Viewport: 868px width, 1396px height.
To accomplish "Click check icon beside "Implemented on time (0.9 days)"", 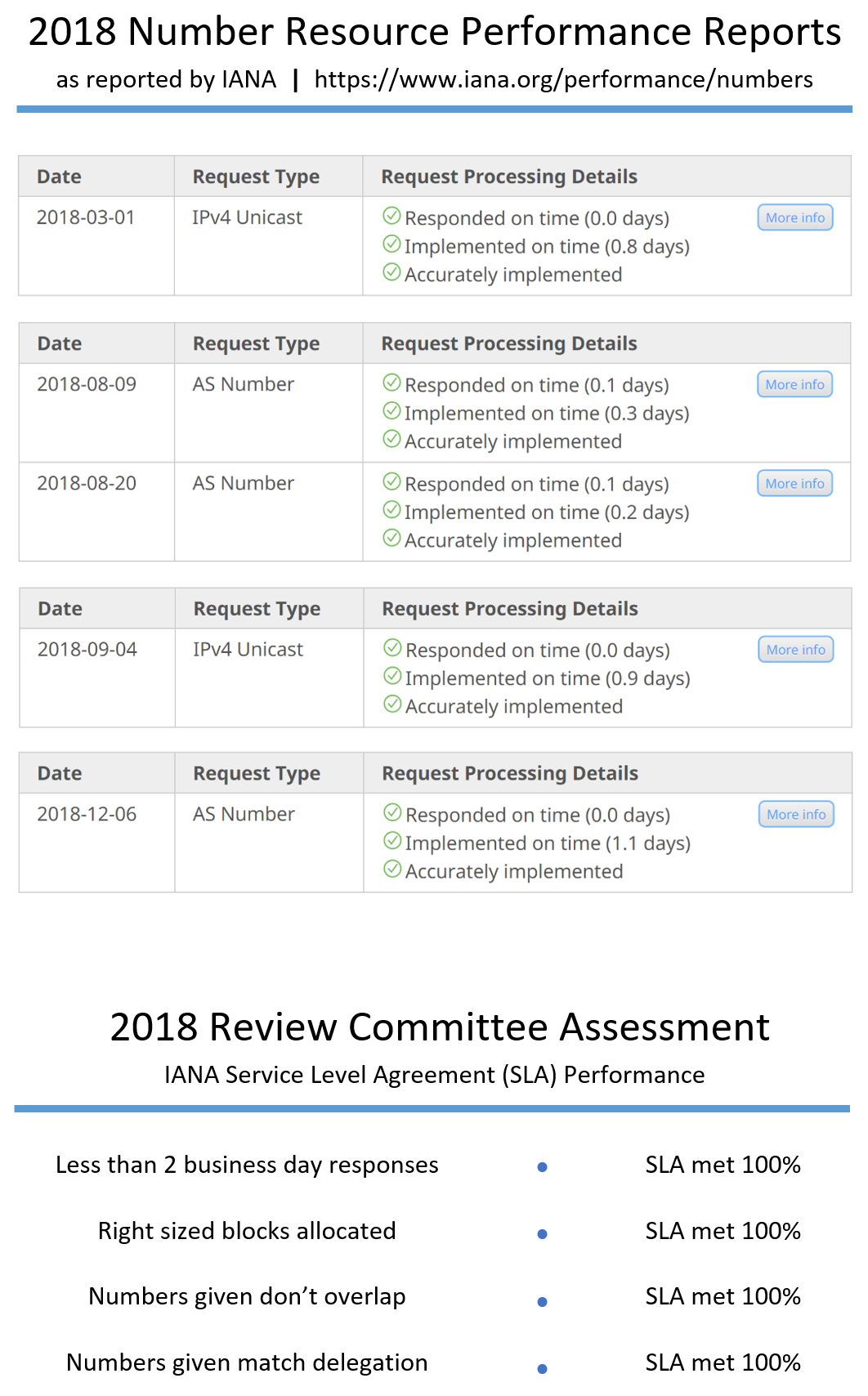I will pos(393,676).
